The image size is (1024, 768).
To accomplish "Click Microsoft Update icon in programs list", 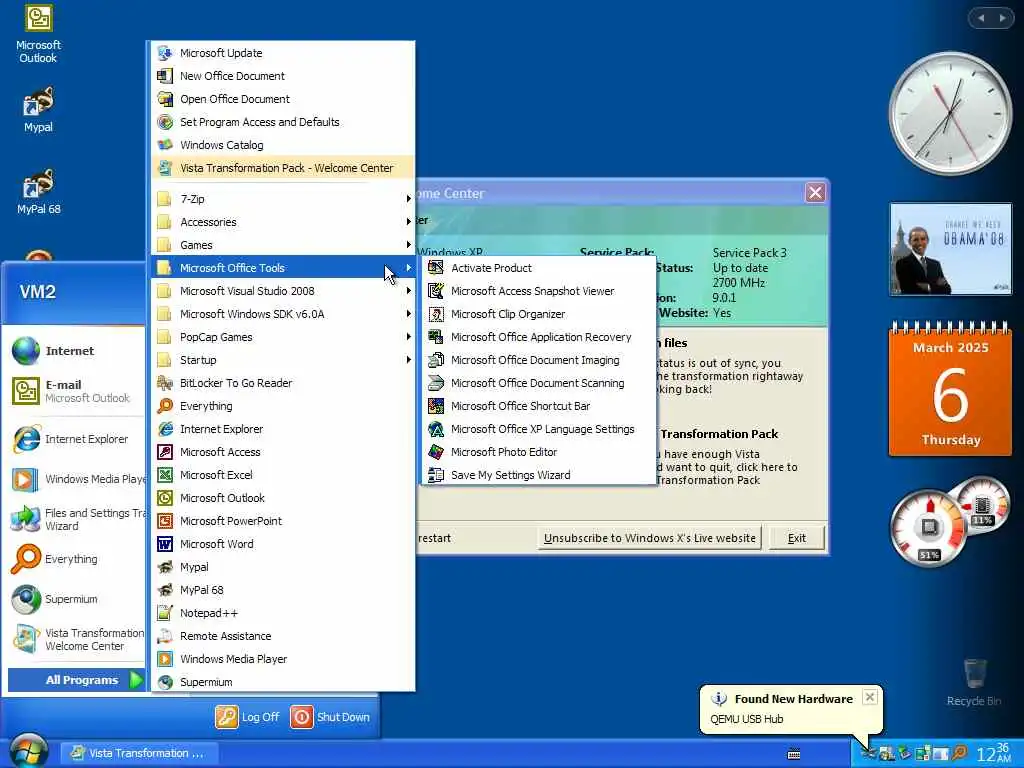I will tap(165, 53).
